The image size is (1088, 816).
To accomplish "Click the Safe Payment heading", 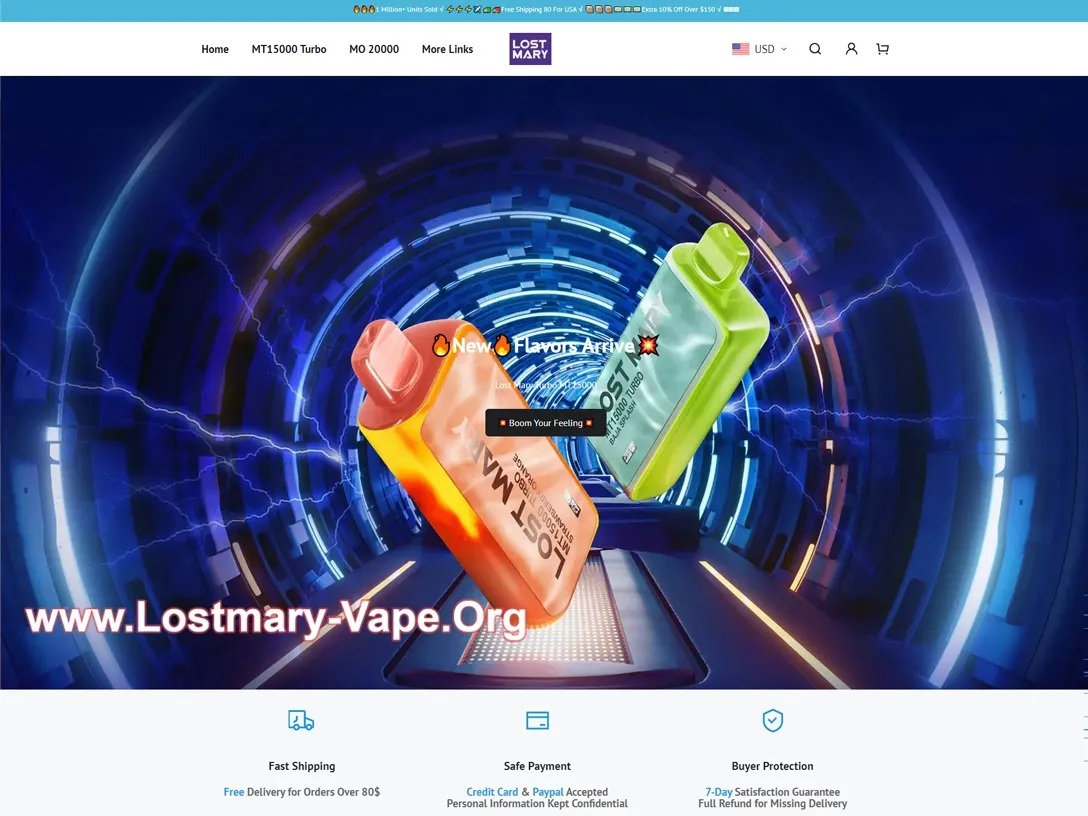I will pos(537,766).
